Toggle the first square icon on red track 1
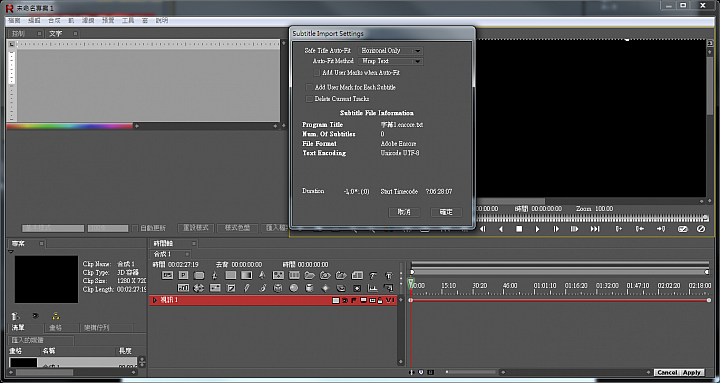This screenshot has height=383, width=720. [336, 300]
